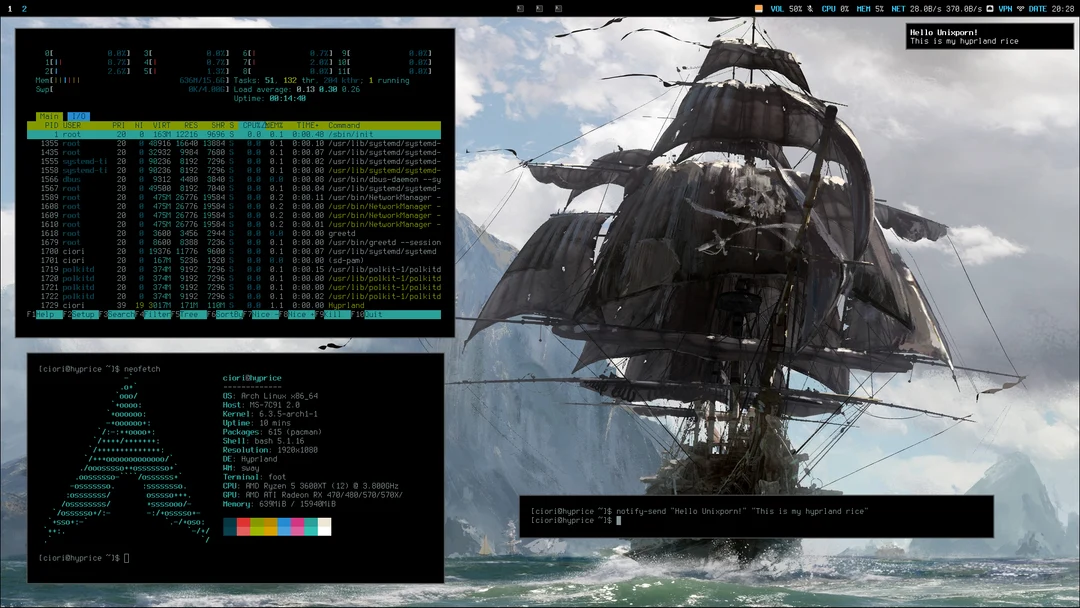
Task: Click the wifi-style icon next to VPN
Action: tap(1021, 7)
